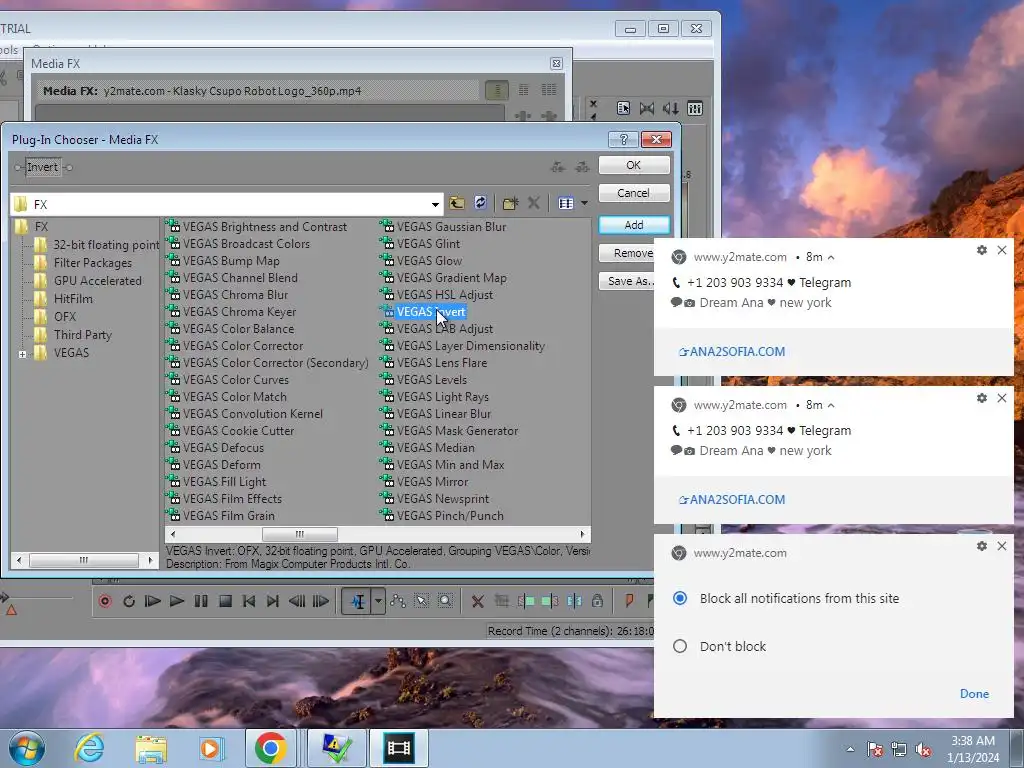This screenshot has height=768, width=1024.
Task: Open the Windows Start menu
Action: (x=26, y=748)
